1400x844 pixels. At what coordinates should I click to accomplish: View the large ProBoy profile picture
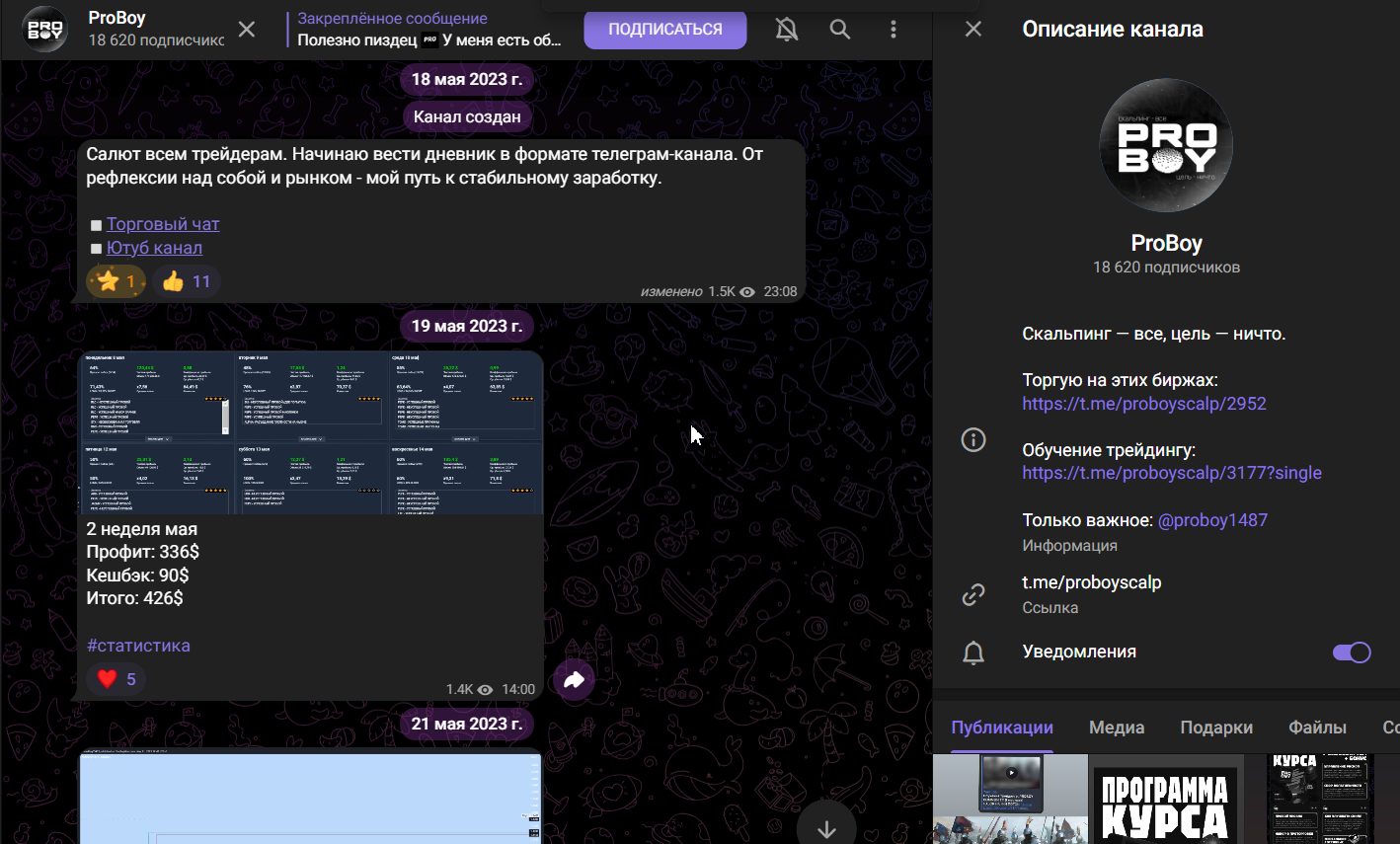click(x=1166, y=146)
